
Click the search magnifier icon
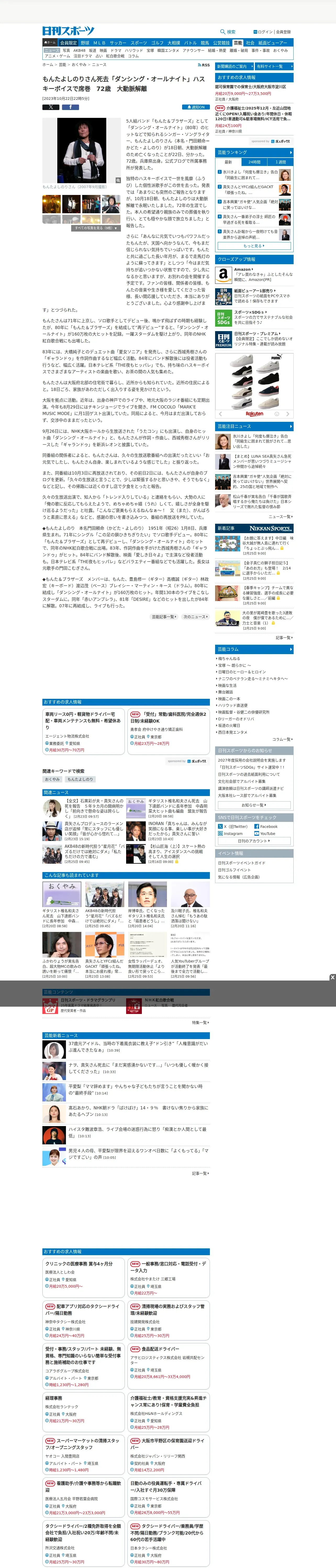tap(223, 32)
